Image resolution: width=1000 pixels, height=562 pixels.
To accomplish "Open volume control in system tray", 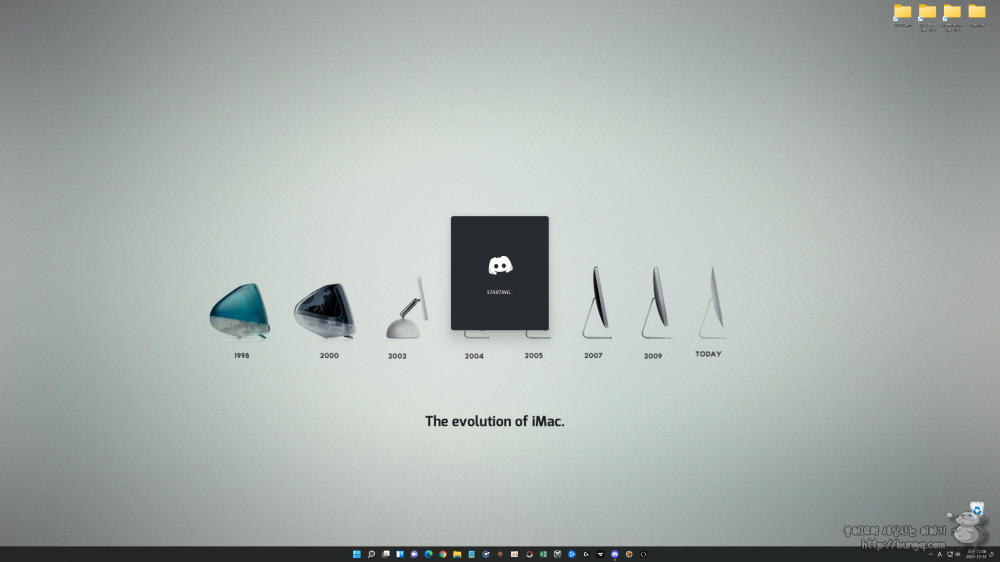I will 958,554.
